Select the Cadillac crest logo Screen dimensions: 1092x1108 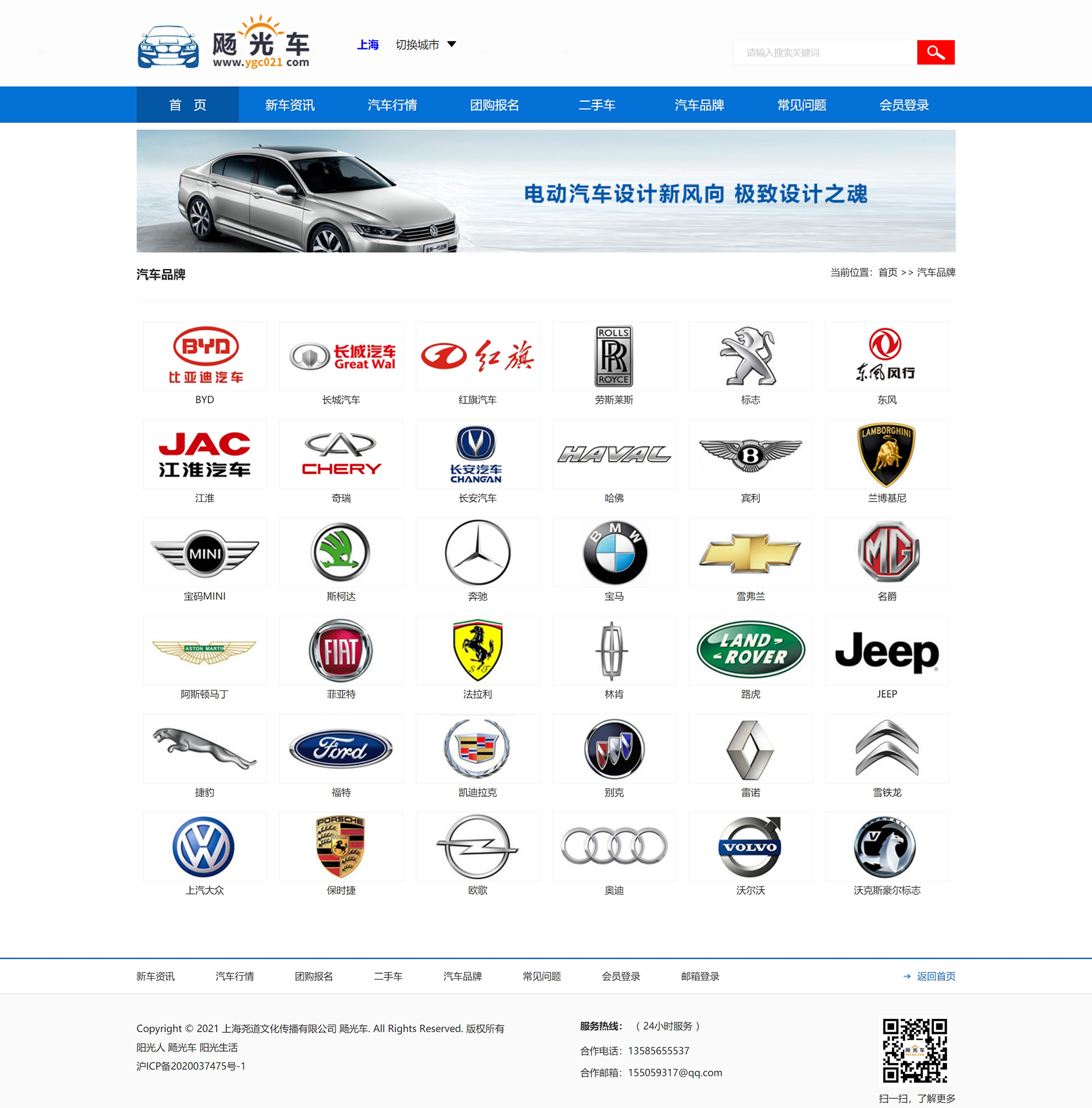[x=478, y=748]
